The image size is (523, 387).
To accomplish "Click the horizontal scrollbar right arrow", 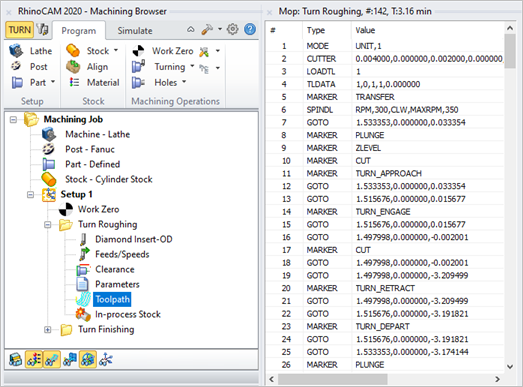I will [497, 379].
